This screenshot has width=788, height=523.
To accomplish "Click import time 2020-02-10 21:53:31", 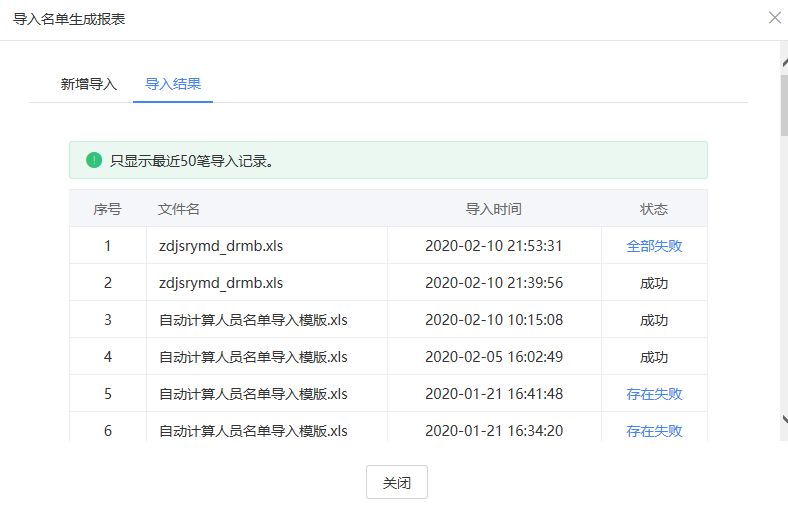I will [x=494, y=246].
